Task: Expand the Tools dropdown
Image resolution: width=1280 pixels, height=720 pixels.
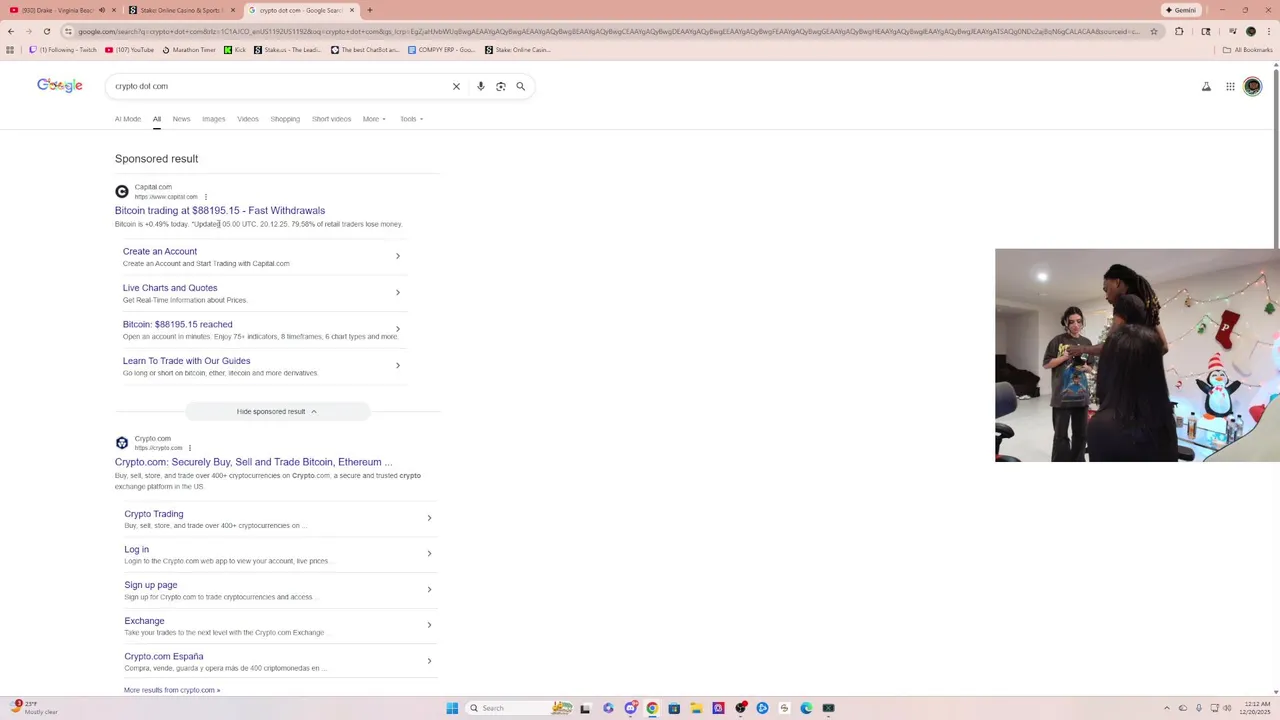Action: click(412, 119)
